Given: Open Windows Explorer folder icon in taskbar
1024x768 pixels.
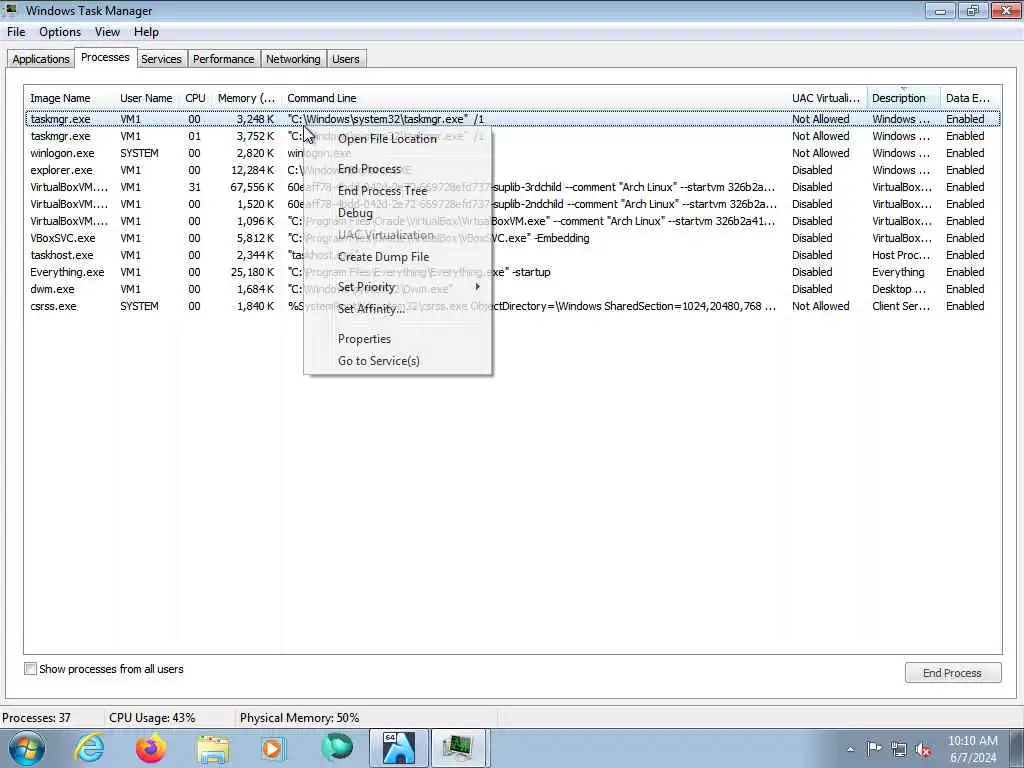Looking at the screenshot, I should [x=213, y=749].
